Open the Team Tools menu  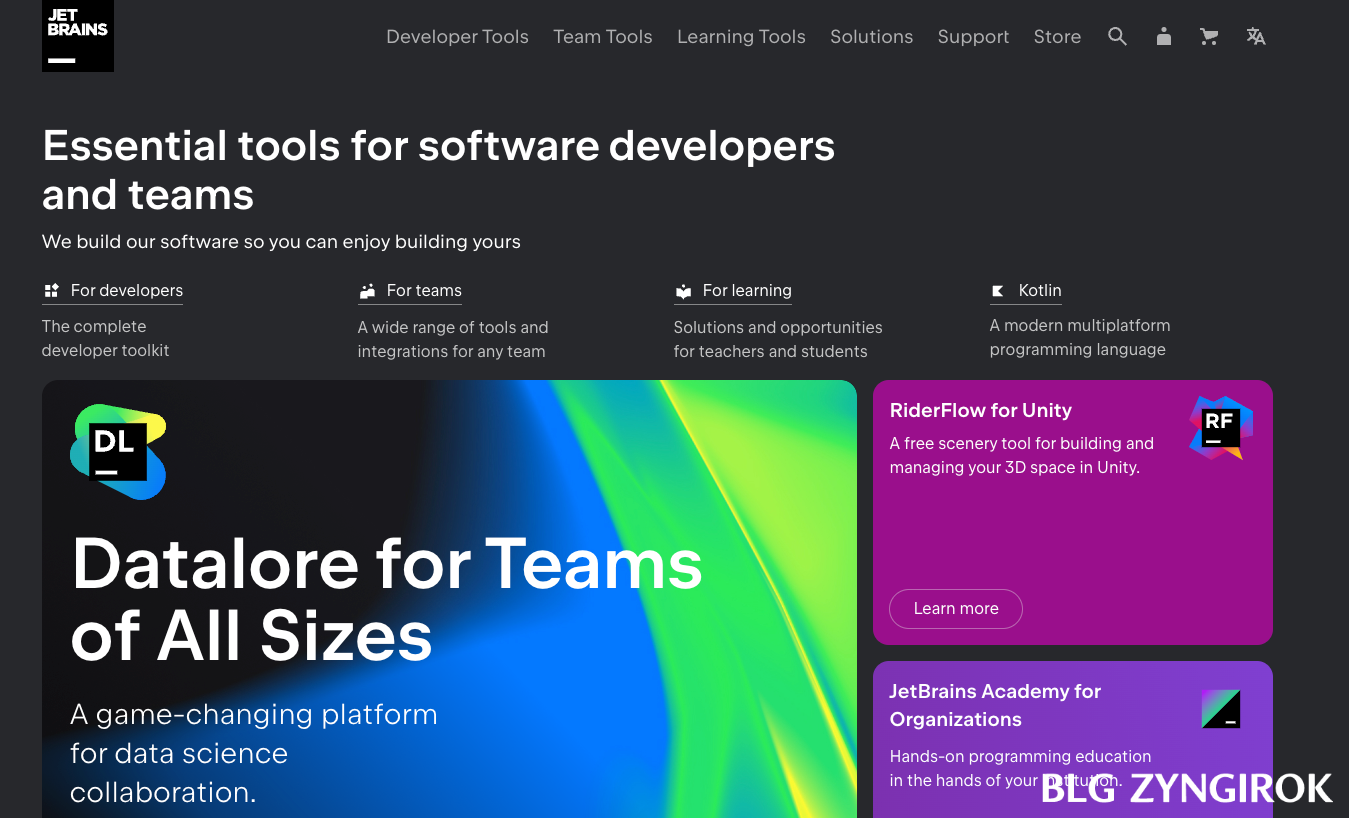click(x=602, y=36)
